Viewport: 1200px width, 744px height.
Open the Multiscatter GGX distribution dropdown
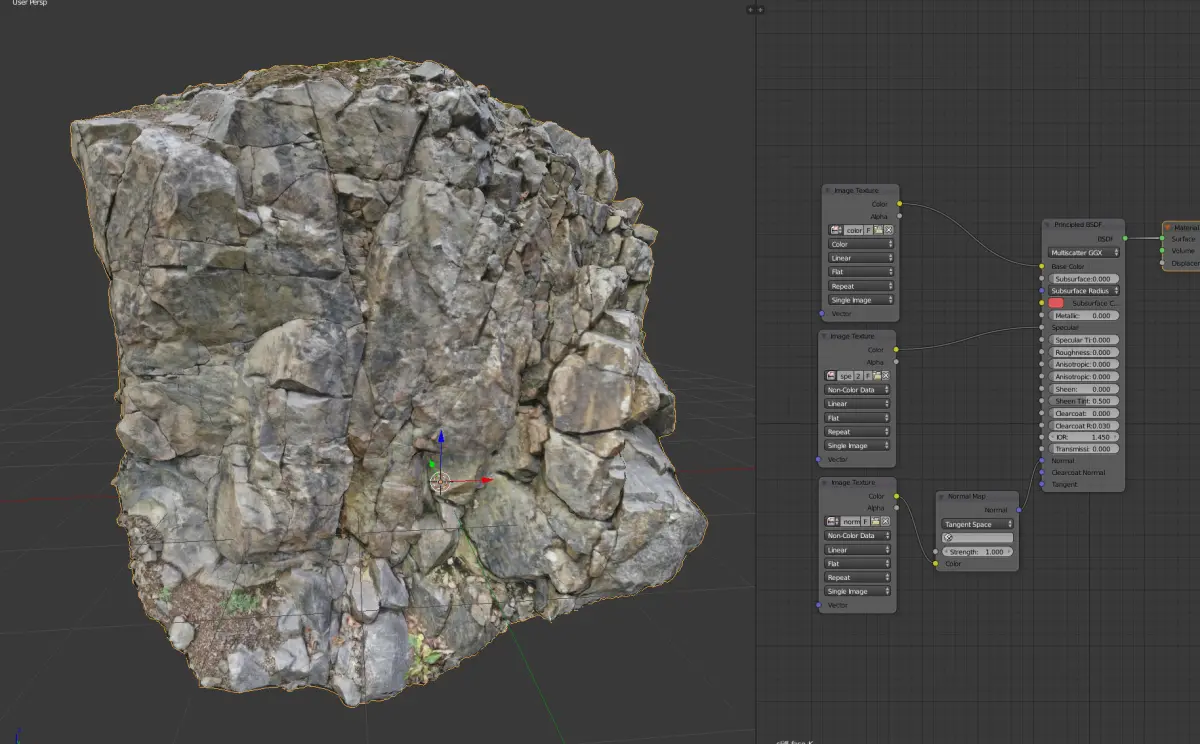(1084, 253)
